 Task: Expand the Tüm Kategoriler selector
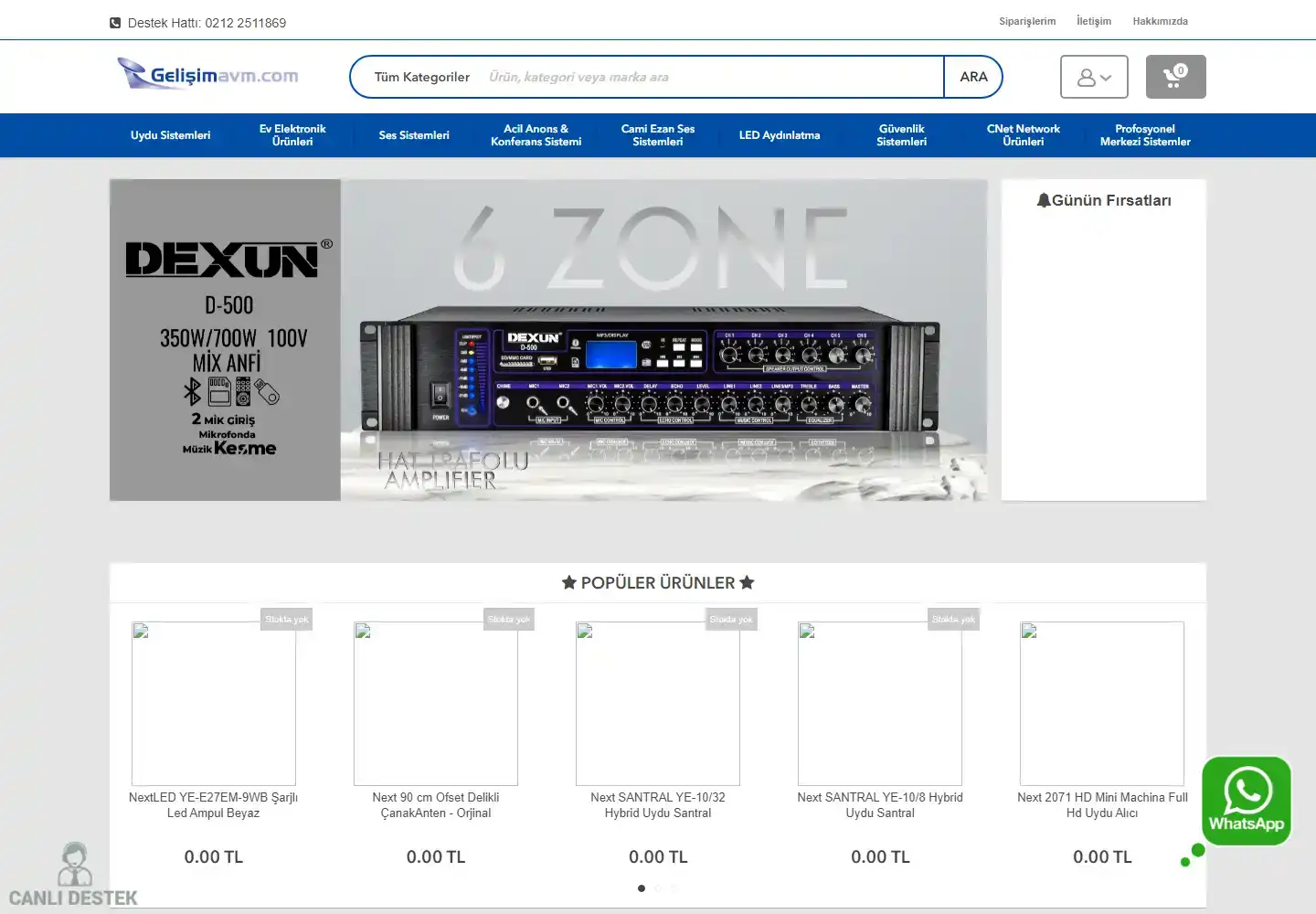click(421, 77)
